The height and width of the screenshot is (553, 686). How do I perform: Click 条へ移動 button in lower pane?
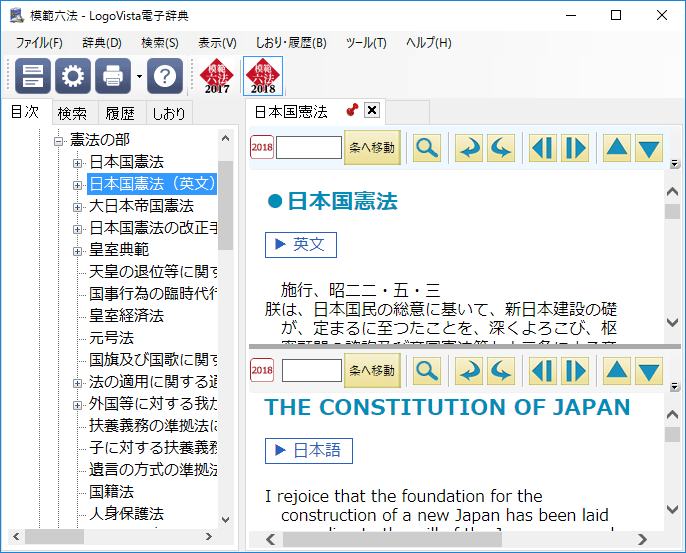pos(372,371)
